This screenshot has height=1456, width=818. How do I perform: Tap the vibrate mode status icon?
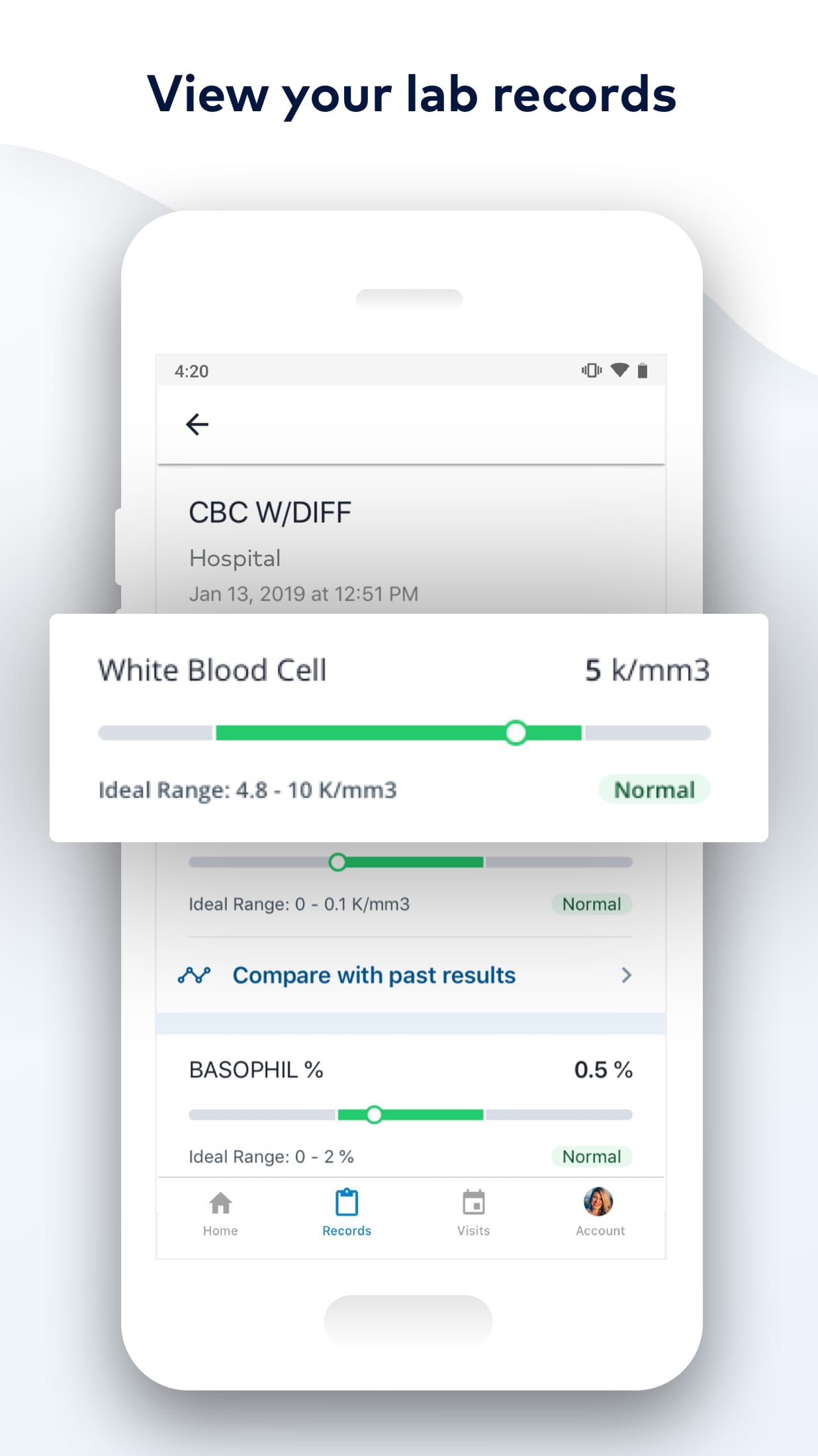(592, 370)
